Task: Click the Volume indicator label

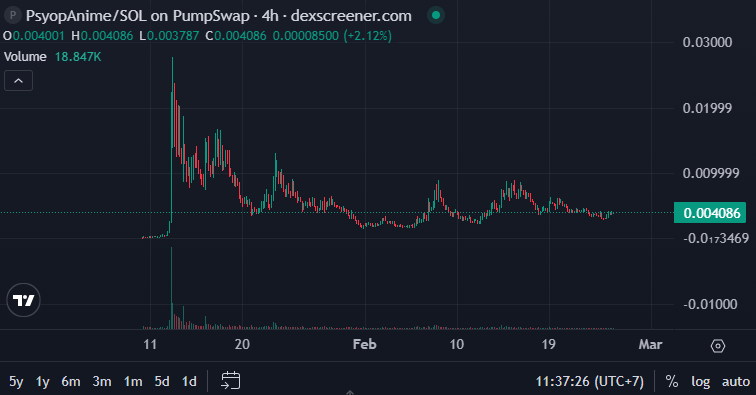Action: [x=25, y=57]
